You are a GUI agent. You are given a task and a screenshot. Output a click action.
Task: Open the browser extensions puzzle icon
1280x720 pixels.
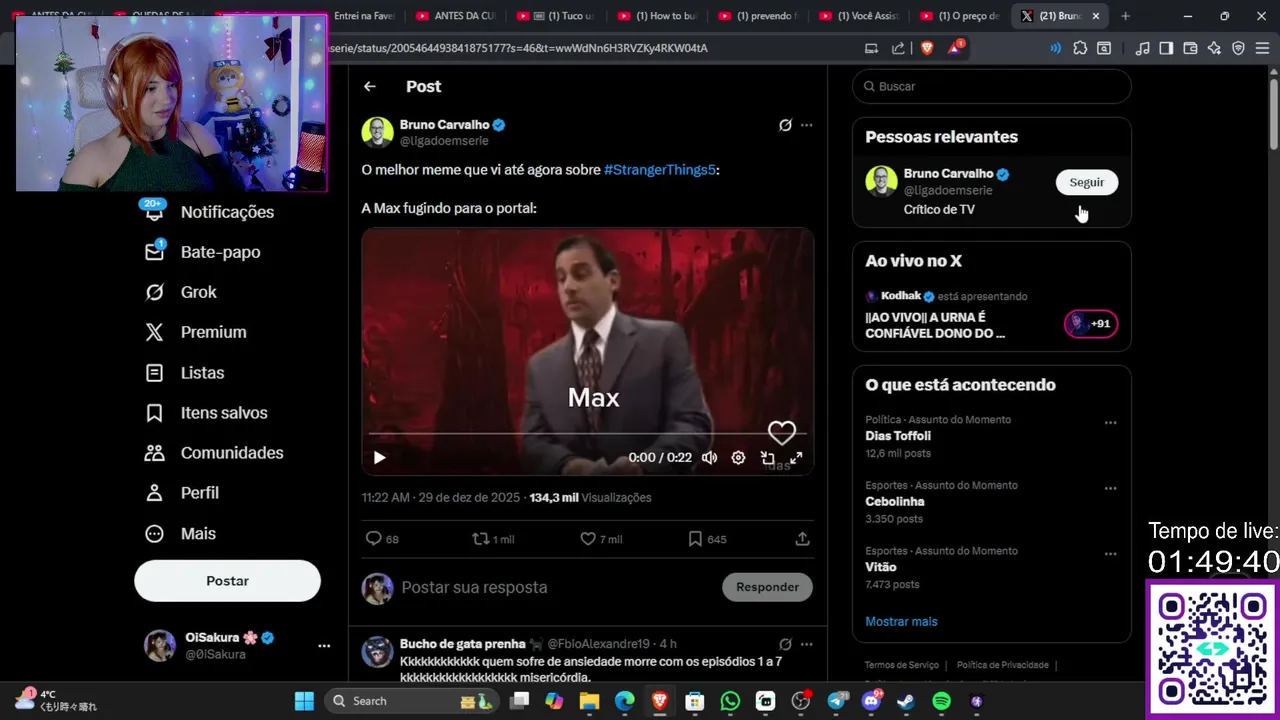coord(1080,48)
